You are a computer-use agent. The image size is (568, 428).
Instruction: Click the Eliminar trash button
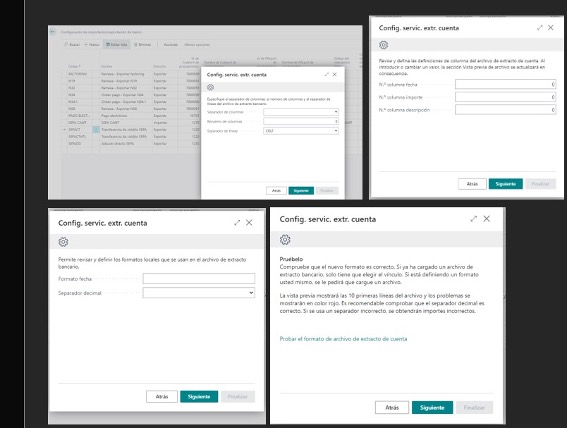pos(143,45)
